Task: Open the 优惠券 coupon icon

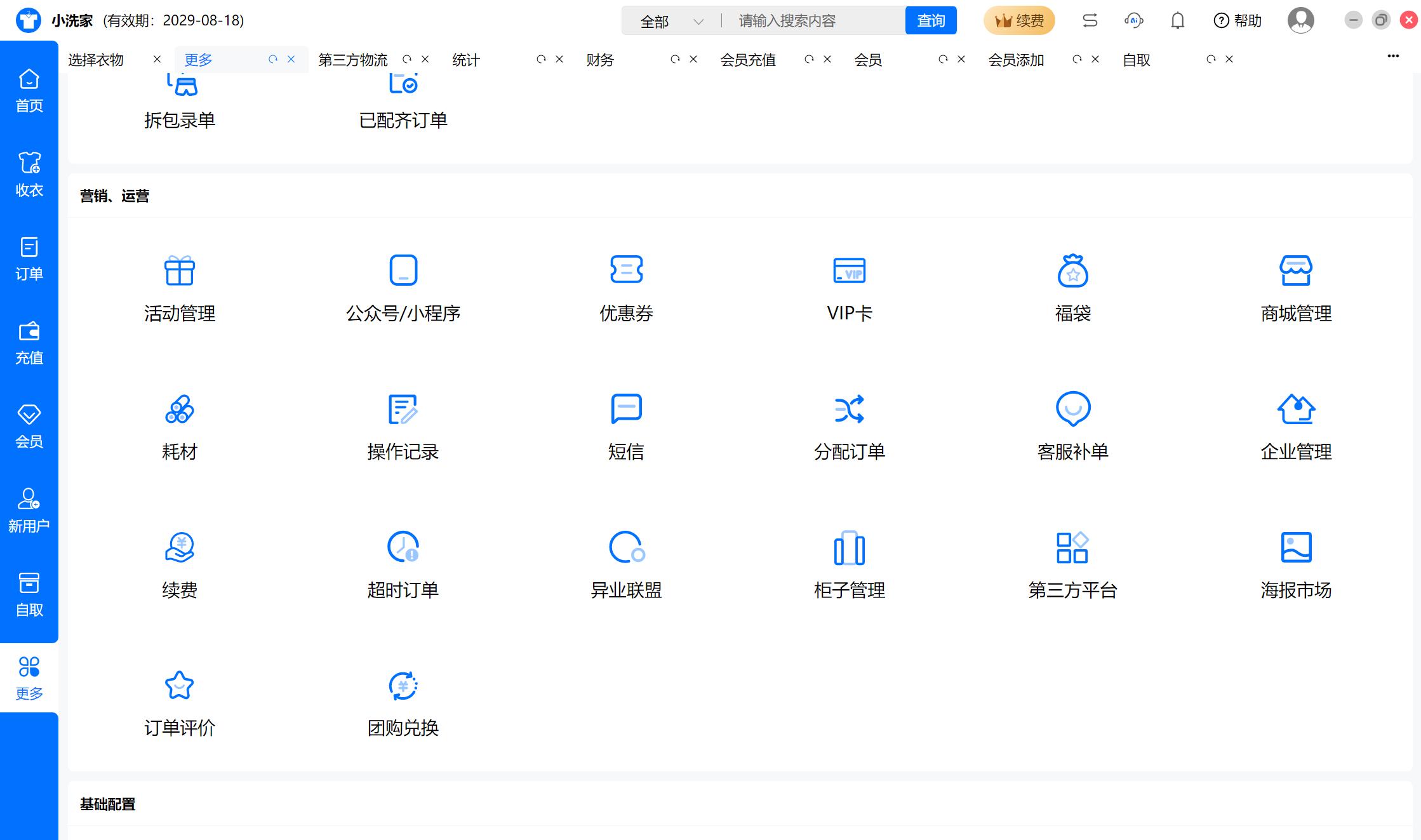Action: pyautogui.click(x=626, y=270)
